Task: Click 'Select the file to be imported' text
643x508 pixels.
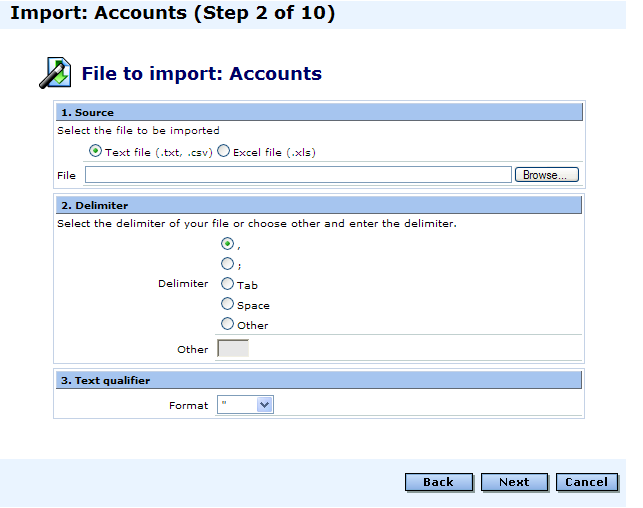Action: [x=138, y=130]
